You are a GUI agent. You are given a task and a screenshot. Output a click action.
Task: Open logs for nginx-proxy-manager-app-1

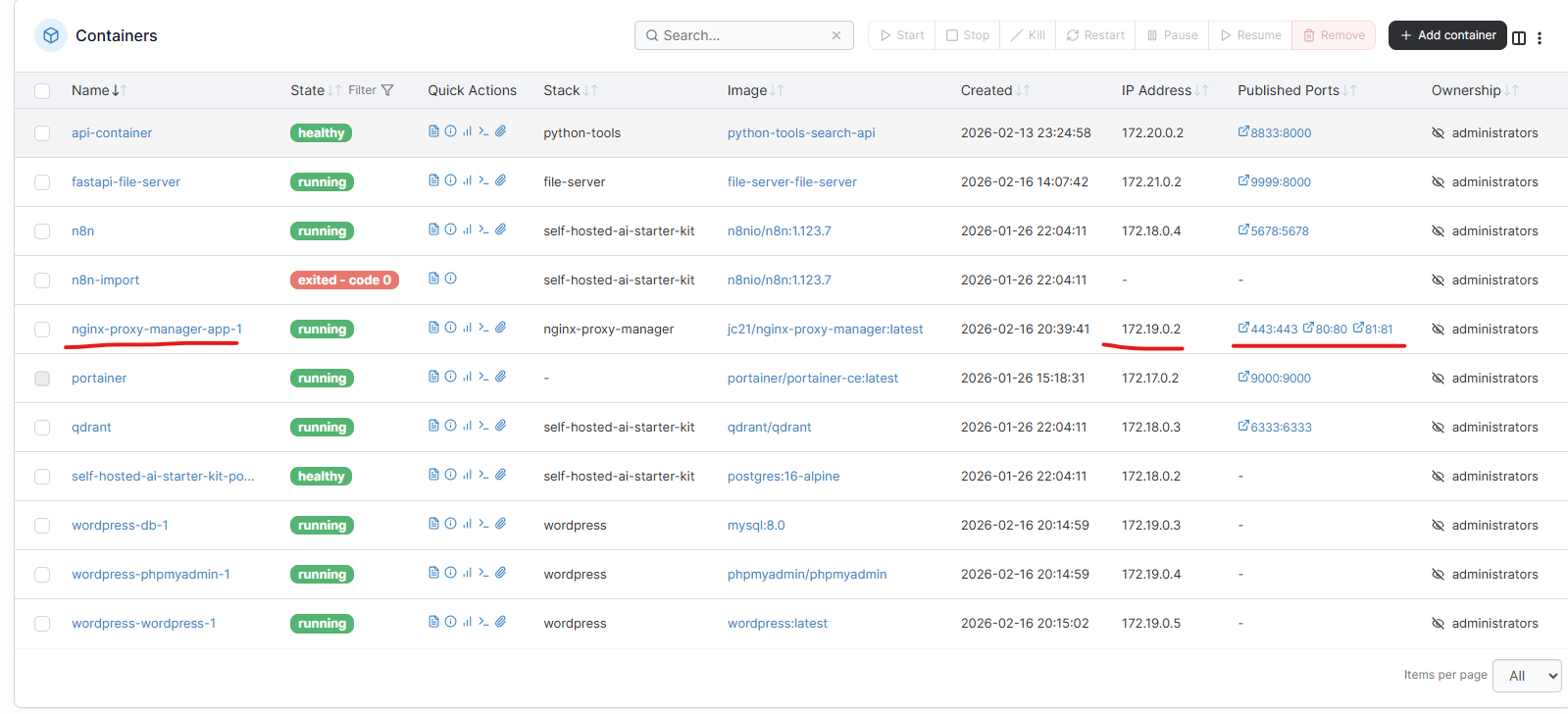pyautogui.click(x=433, y=328)
